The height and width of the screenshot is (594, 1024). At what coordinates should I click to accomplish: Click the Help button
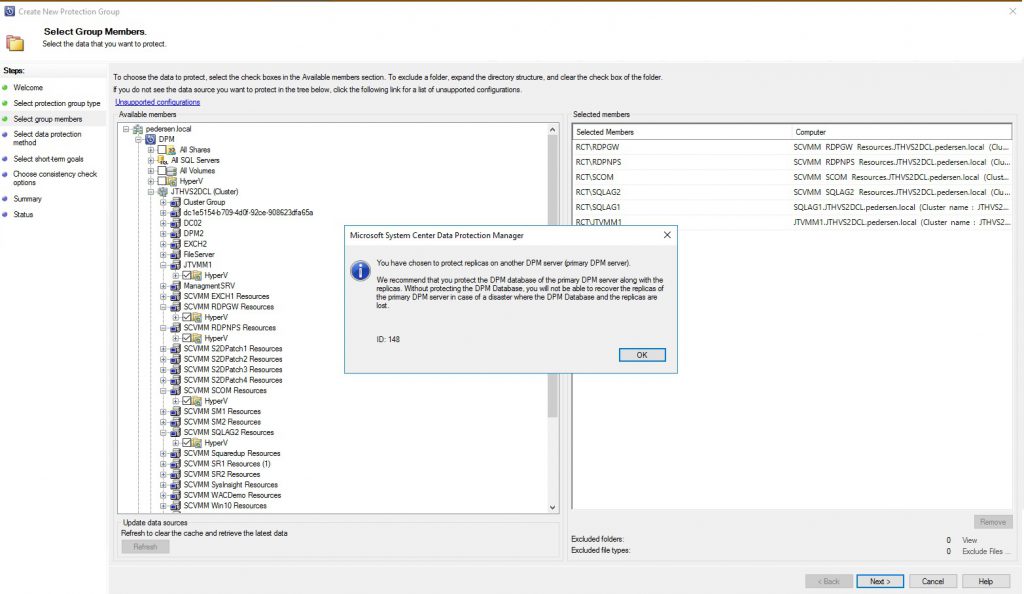point(985,581)
